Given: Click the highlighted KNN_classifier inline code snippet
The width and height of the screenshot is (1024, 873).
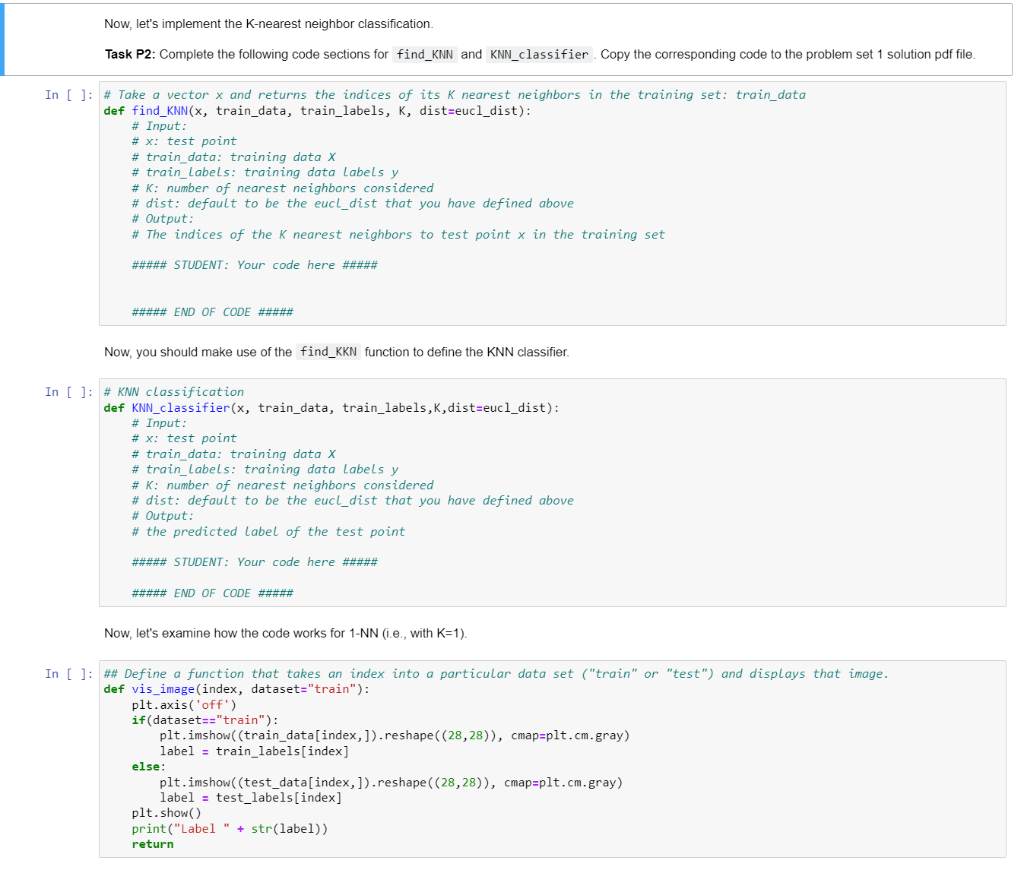Looking at the screenshot, I should [538, 54].
